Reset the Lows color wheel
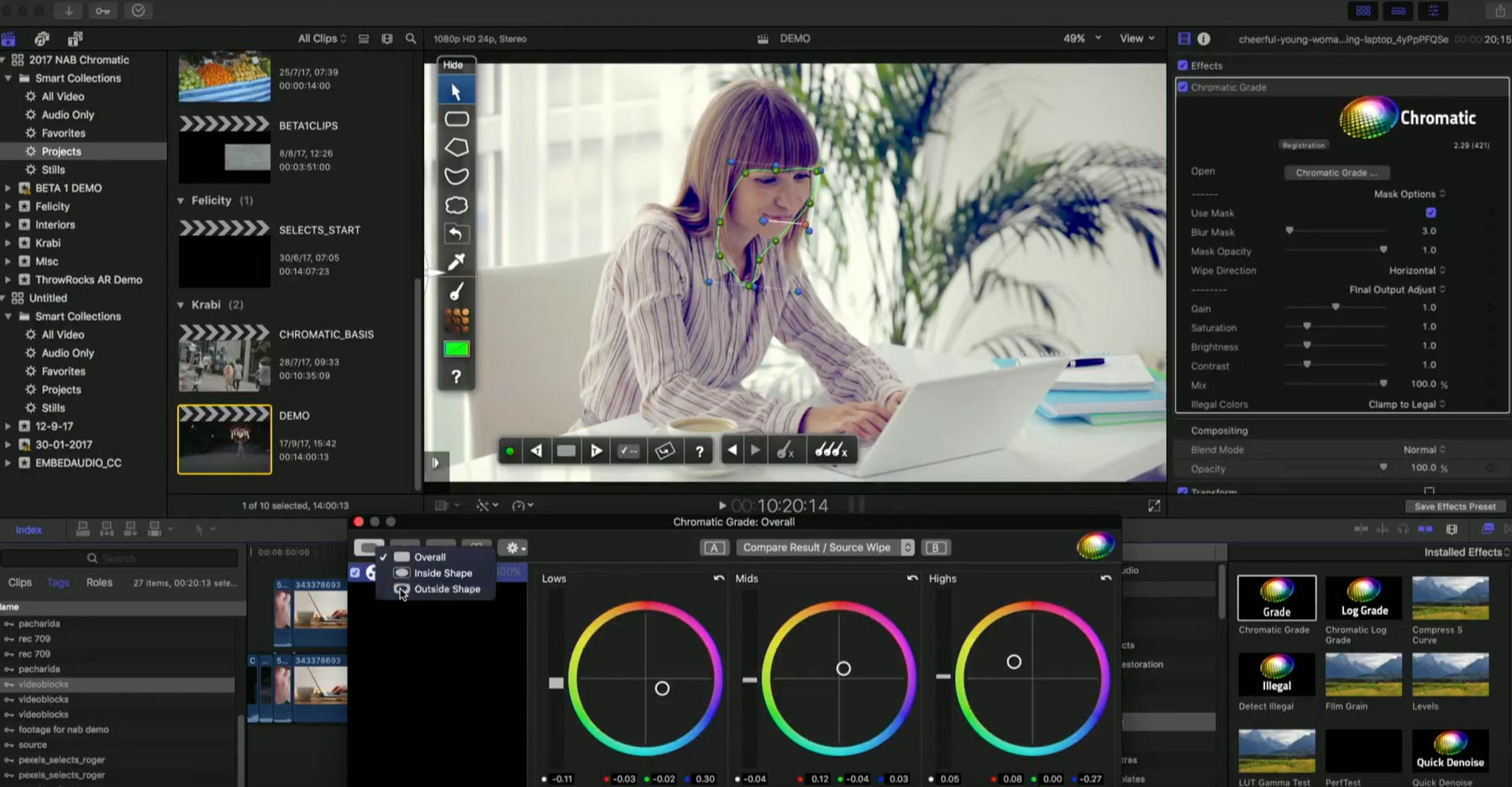The width and height of the screenshot is (1512, 787). [x=719, y=578]
